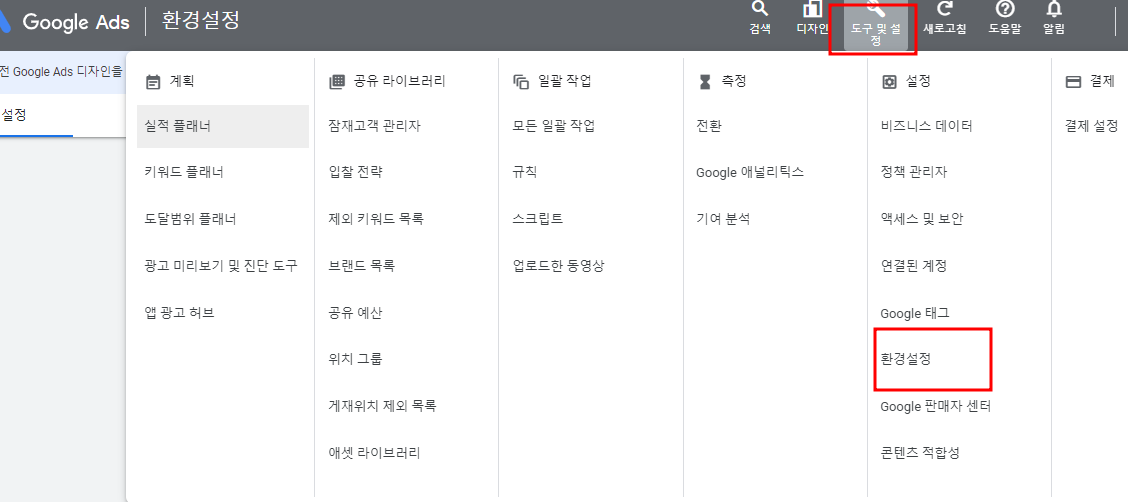Click the 환경설정 page title in header
1128x502 pixels.
pyautogui.click(x=201, y=21)
